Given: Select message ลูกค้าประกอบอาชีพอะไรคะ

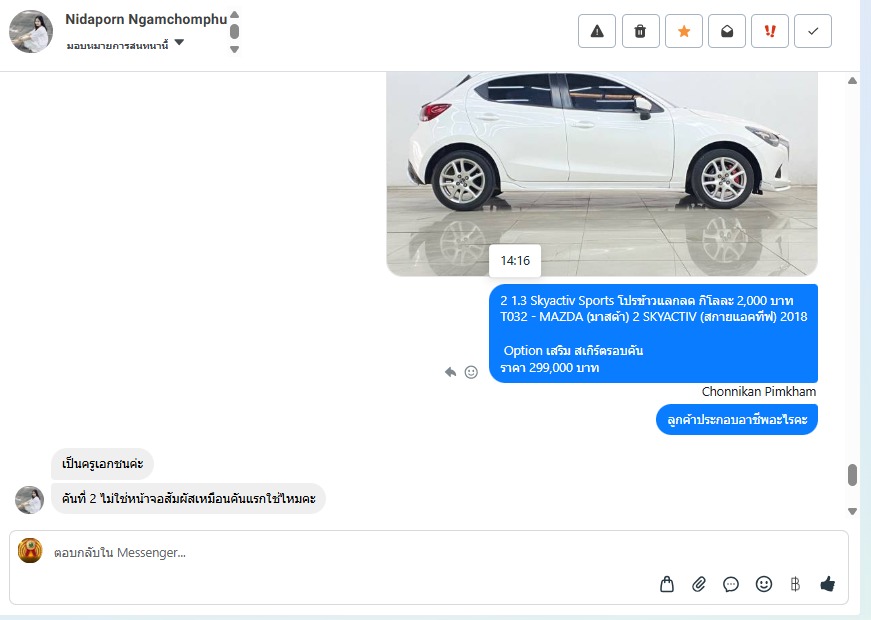Looking at the screenshot, I should pos(737,419).
